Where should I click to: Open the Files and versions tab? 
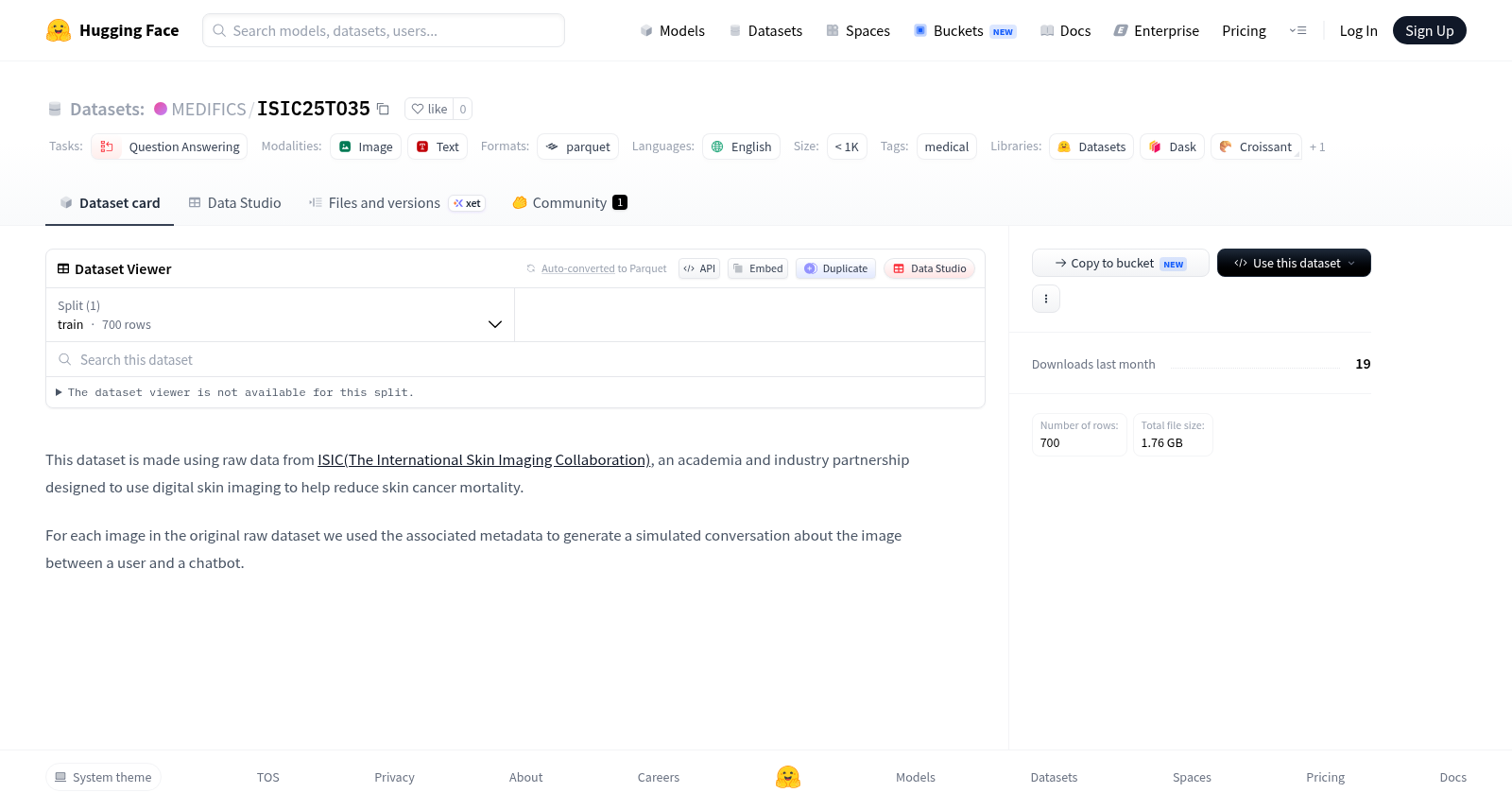[x=397, y=203]
